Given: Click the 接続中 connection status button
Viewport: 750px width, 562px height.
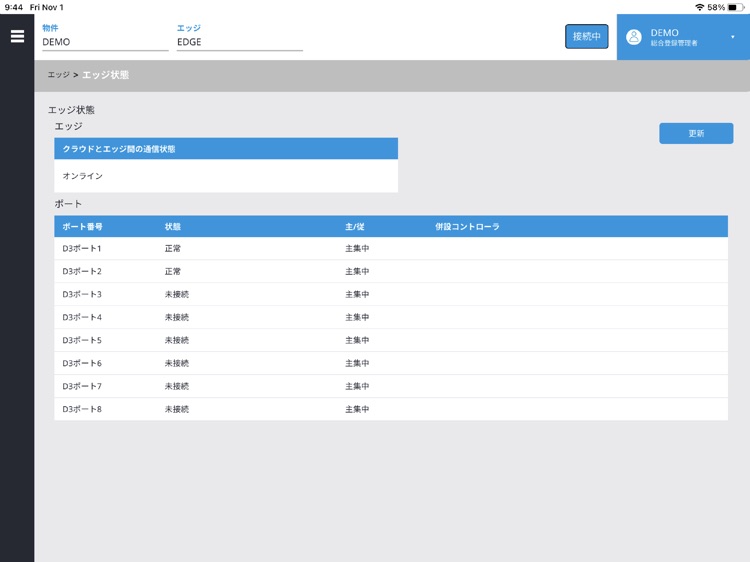Looking at the screenshot, I should pos(586,36).
